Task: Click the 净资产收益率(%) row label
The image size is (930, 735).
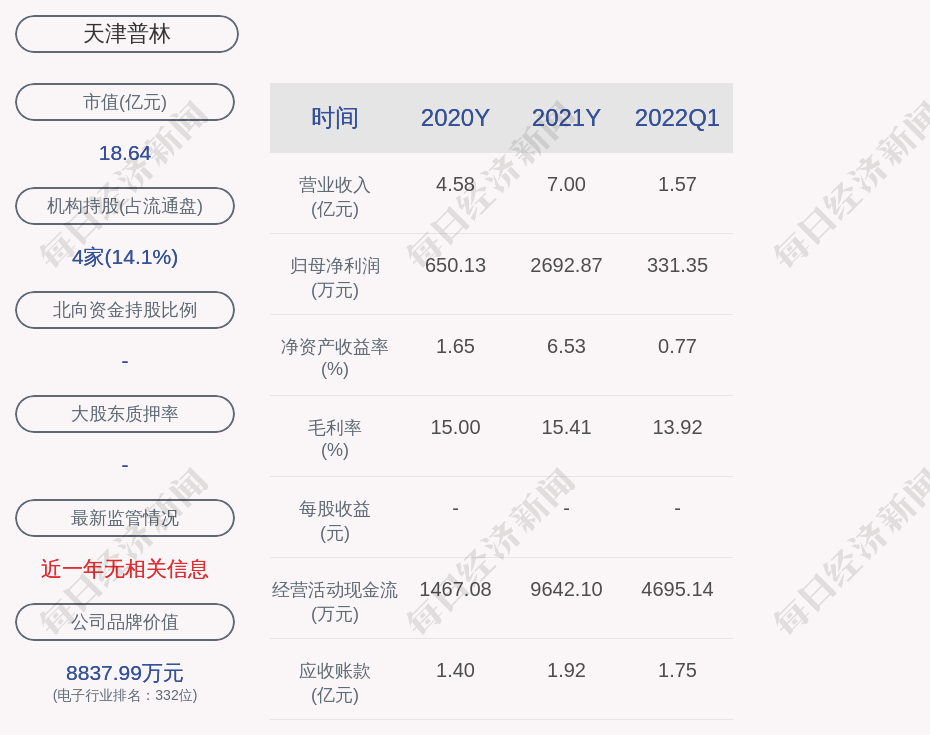Action: pos(335,358)
